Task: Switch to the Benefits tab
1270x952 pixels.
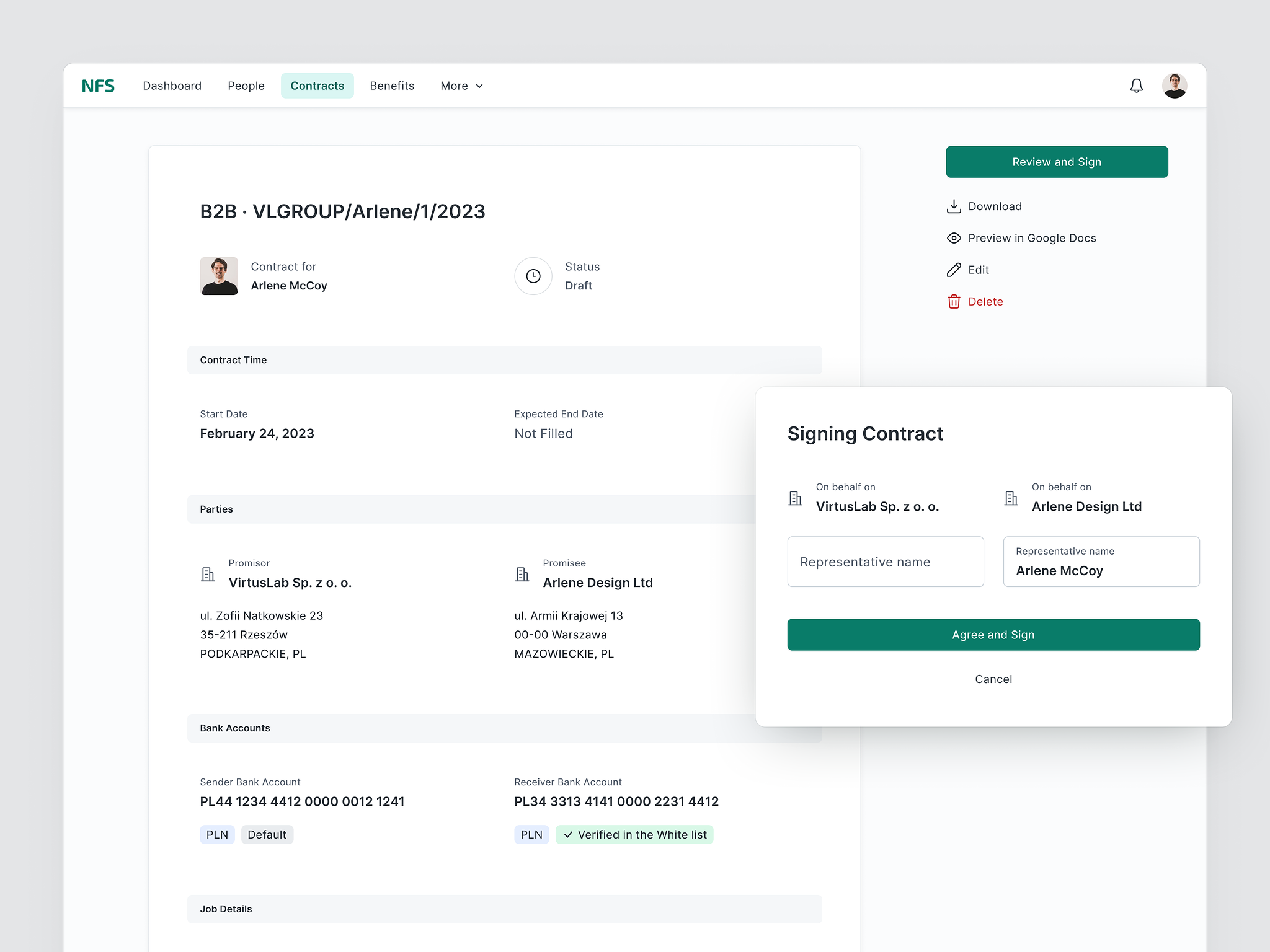Action: [392, 86]
